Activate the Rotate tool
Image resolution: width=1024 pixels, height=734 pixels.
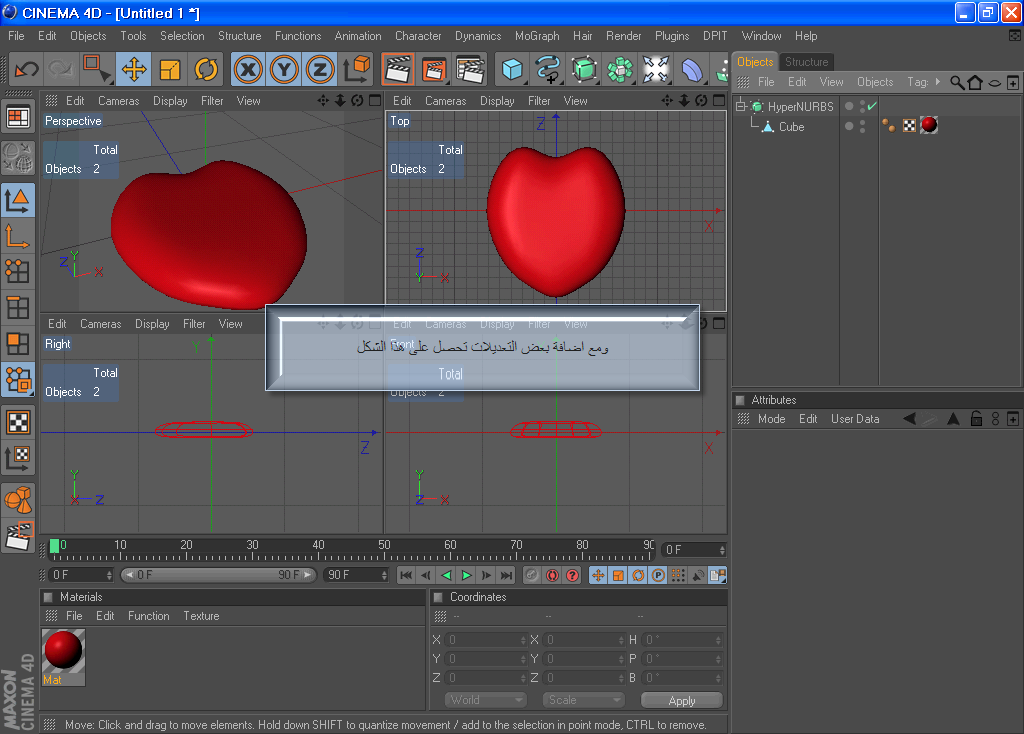point(206,69)
